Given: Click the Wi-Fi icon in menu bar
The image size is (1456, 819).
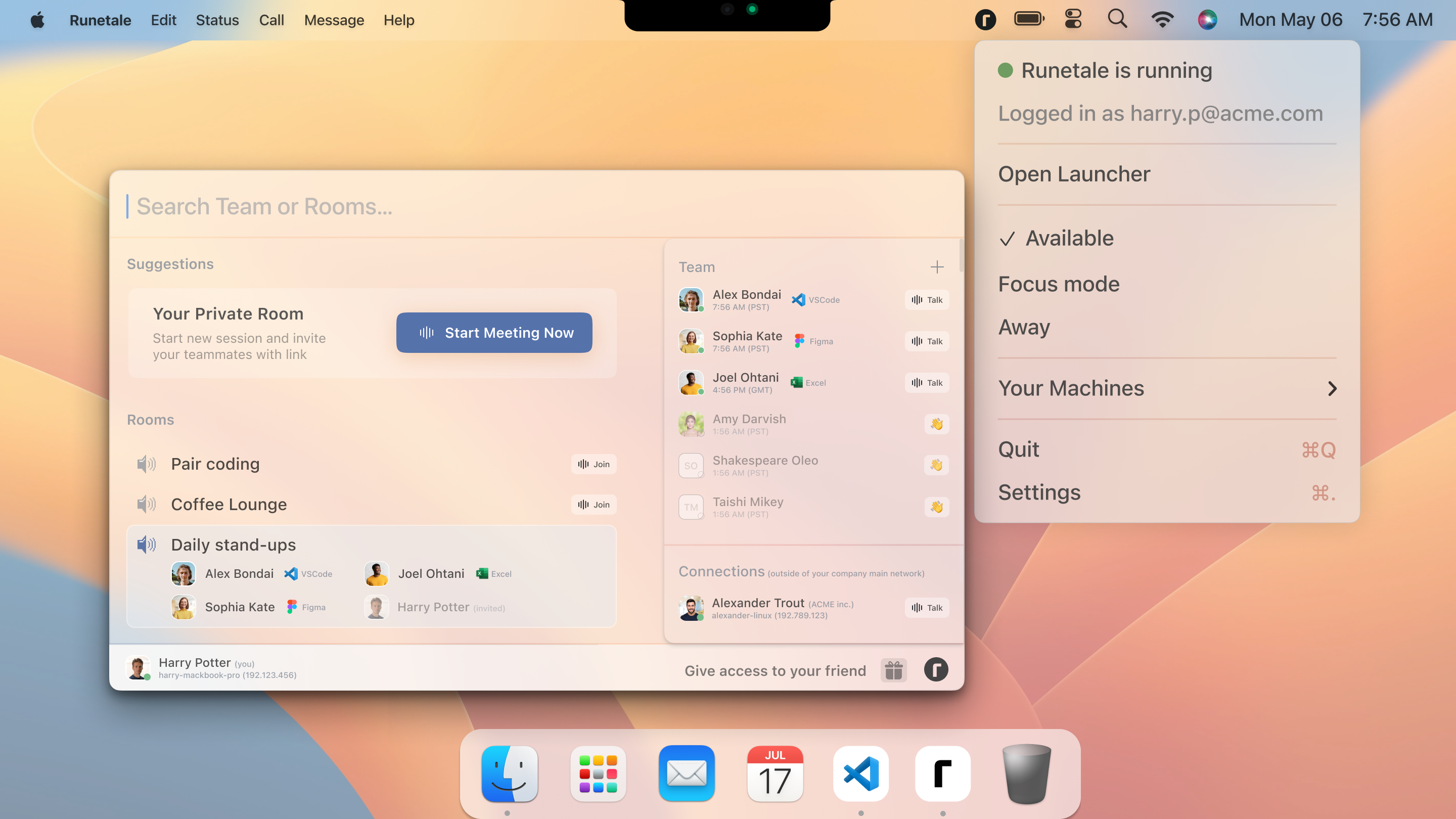Looking at the screenshot, I should click(x=1162, y=20).
